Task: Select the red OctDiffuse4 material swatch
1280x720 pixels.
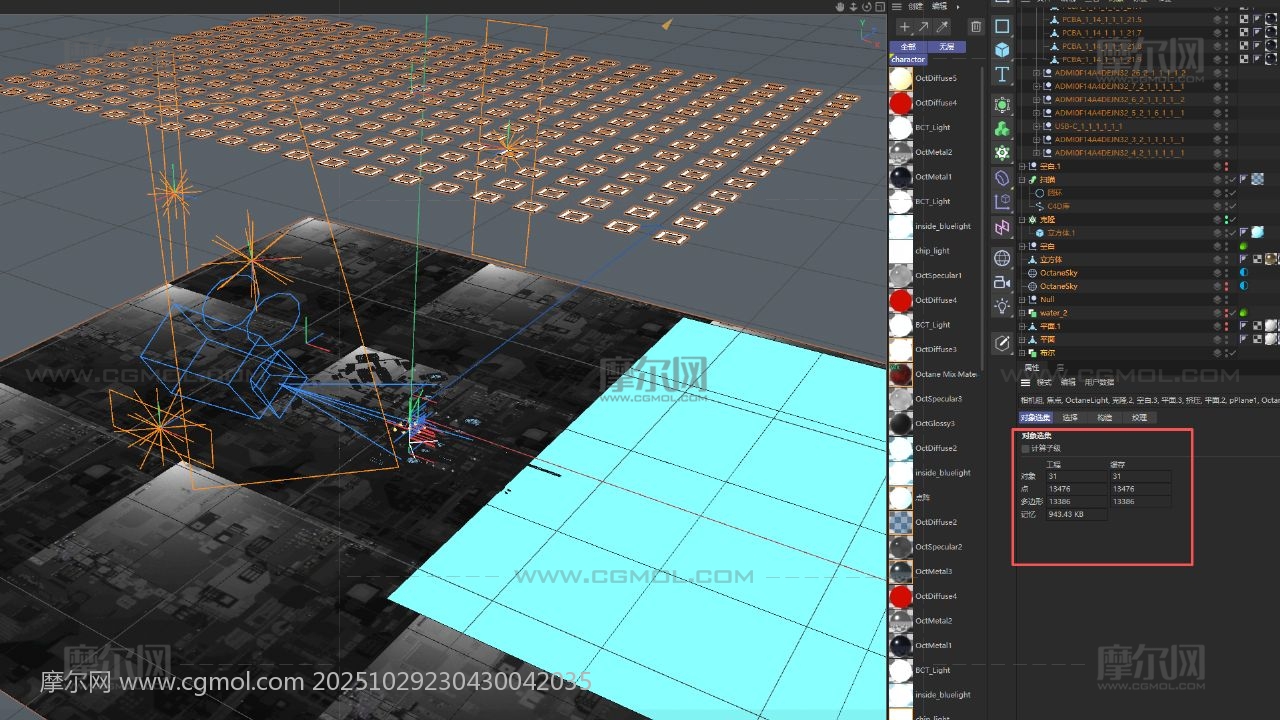Action: click(x=901, y=103)
